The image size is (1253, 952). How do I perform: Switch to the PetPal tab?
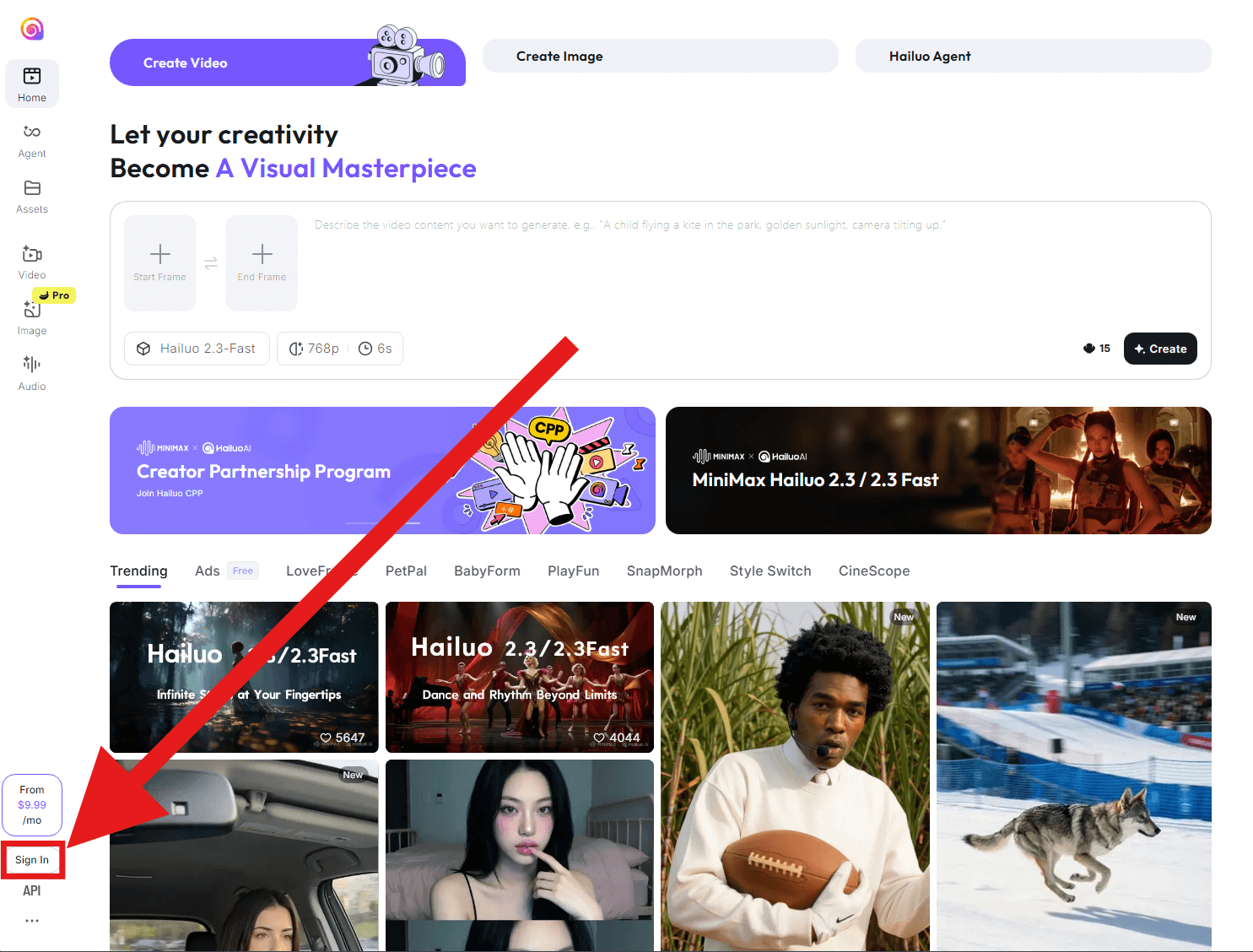pyautogui.click(x=406, y=571)
